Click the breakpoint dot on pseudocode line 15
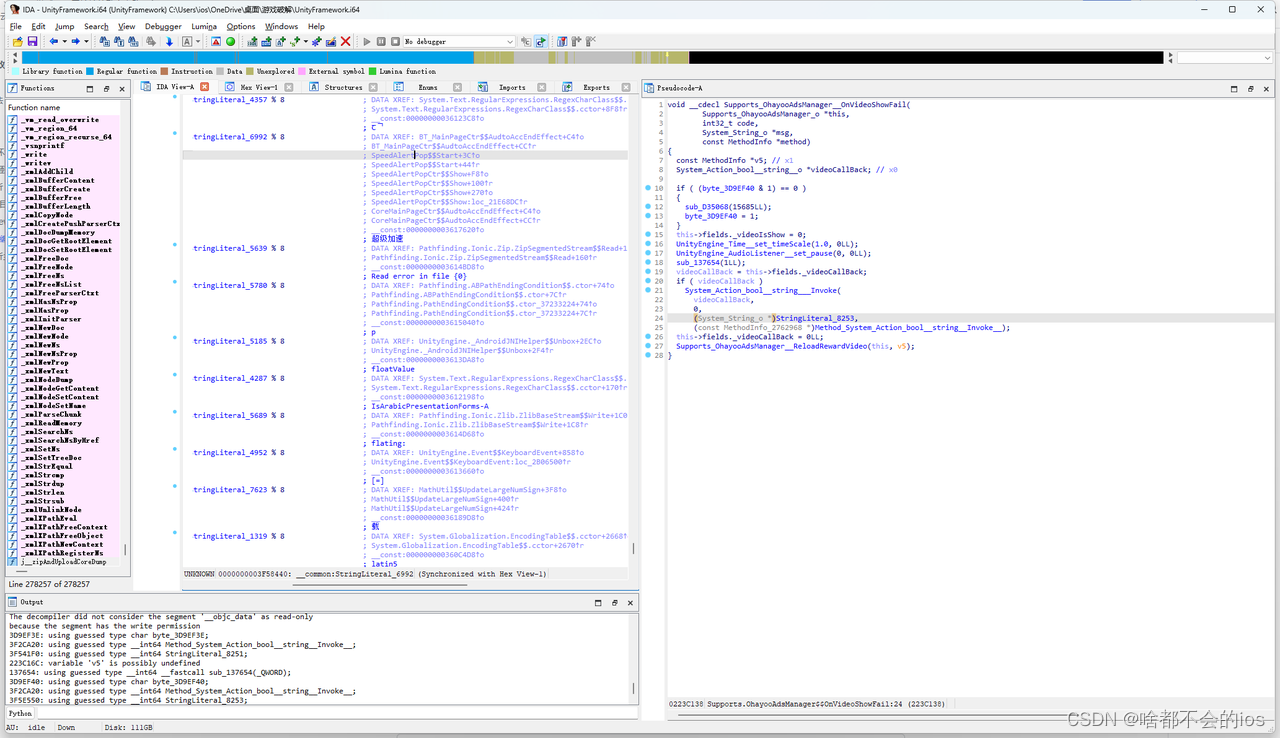 pos(647,235)
